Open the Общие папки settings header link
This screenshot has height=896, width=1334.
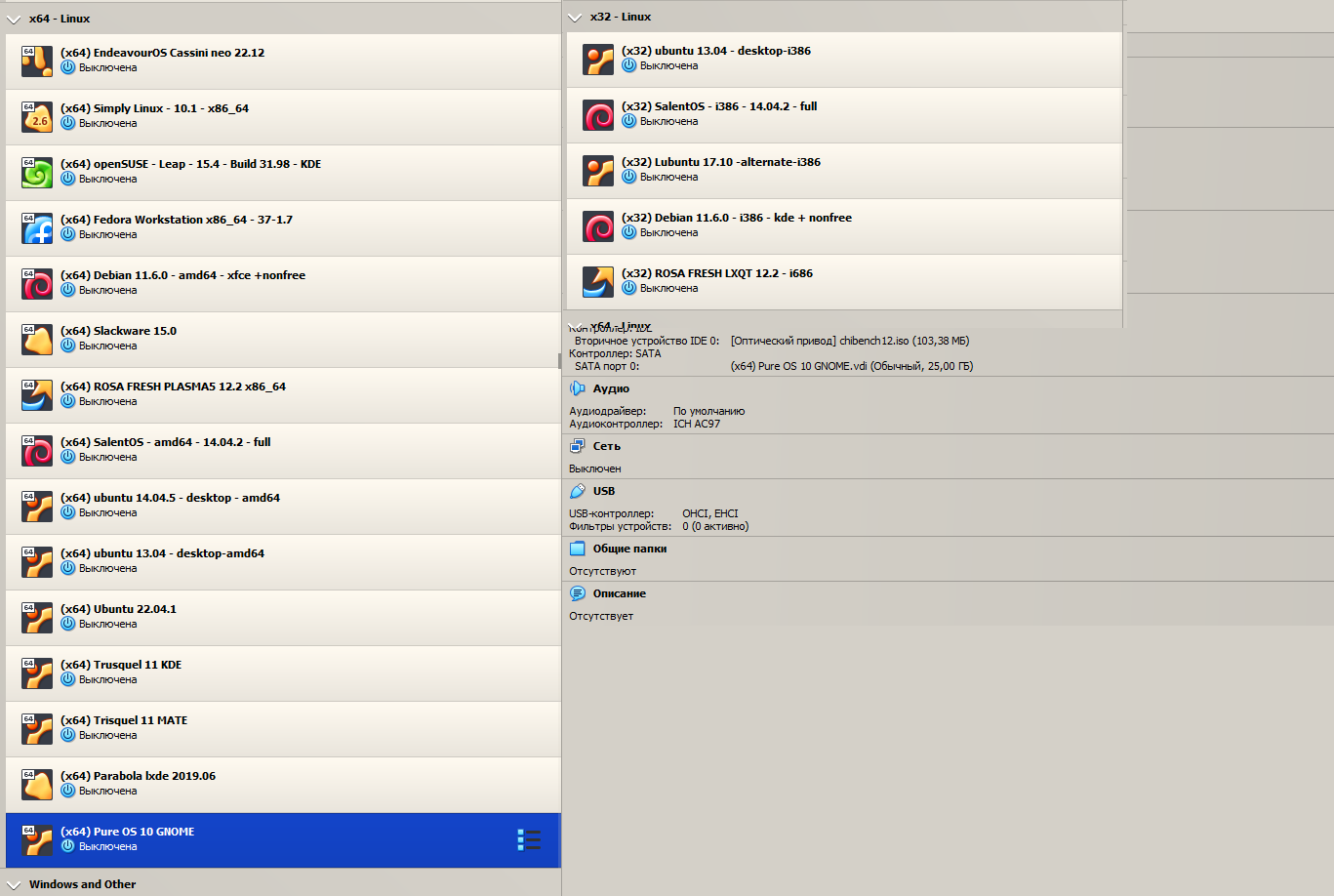click(x=629, y=549)
